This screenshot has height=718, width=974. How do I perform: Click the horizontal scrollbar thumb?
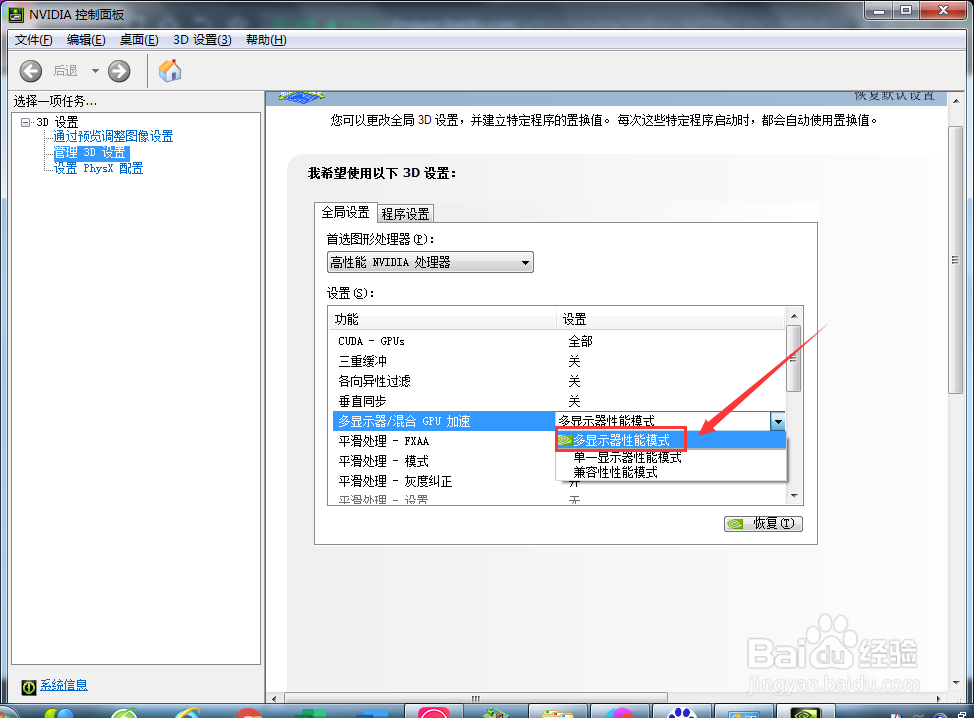click(475, 698)
